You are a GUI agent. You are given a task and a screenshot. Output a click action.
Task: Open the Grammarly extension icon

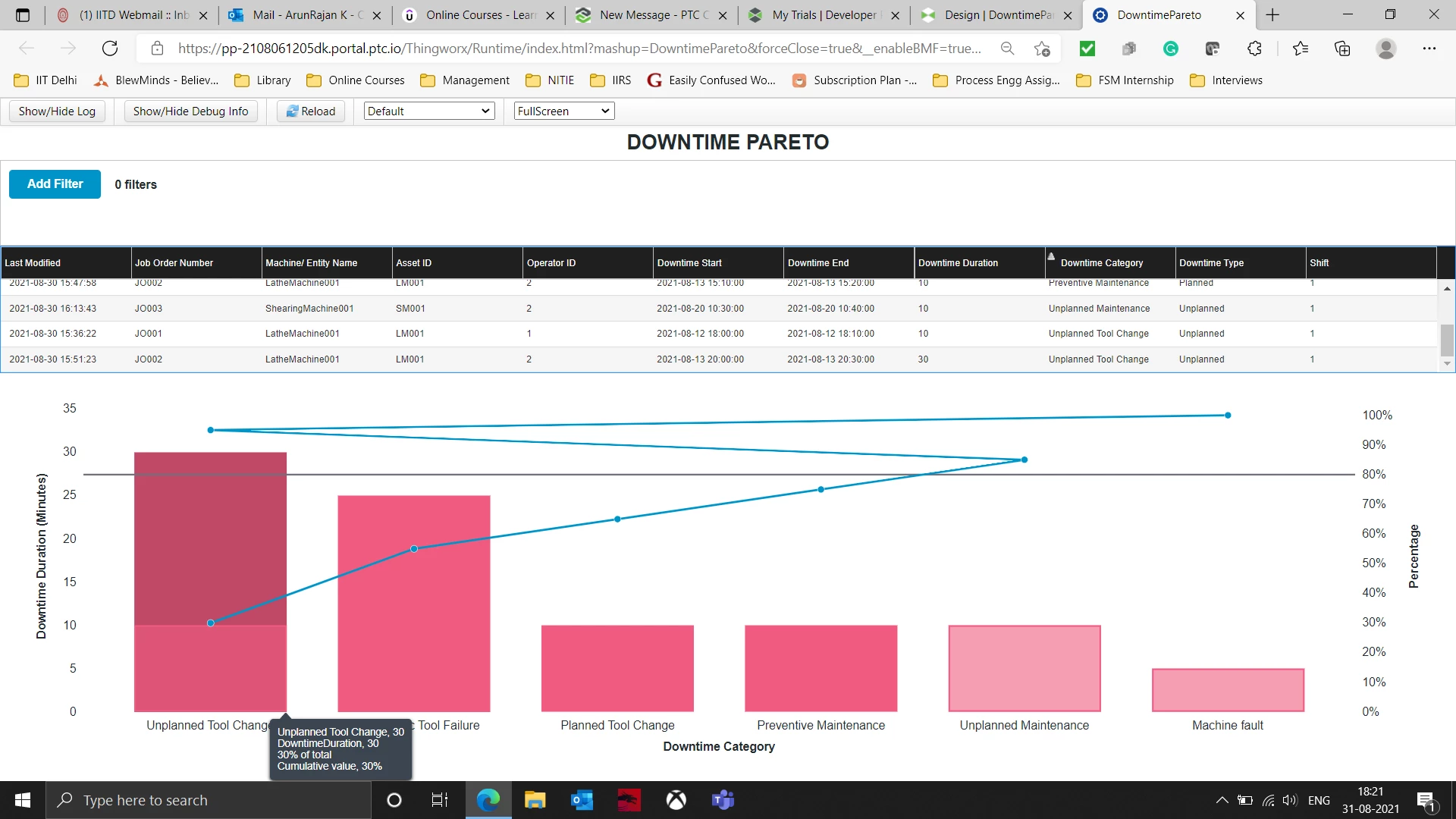pos(1171,49)
